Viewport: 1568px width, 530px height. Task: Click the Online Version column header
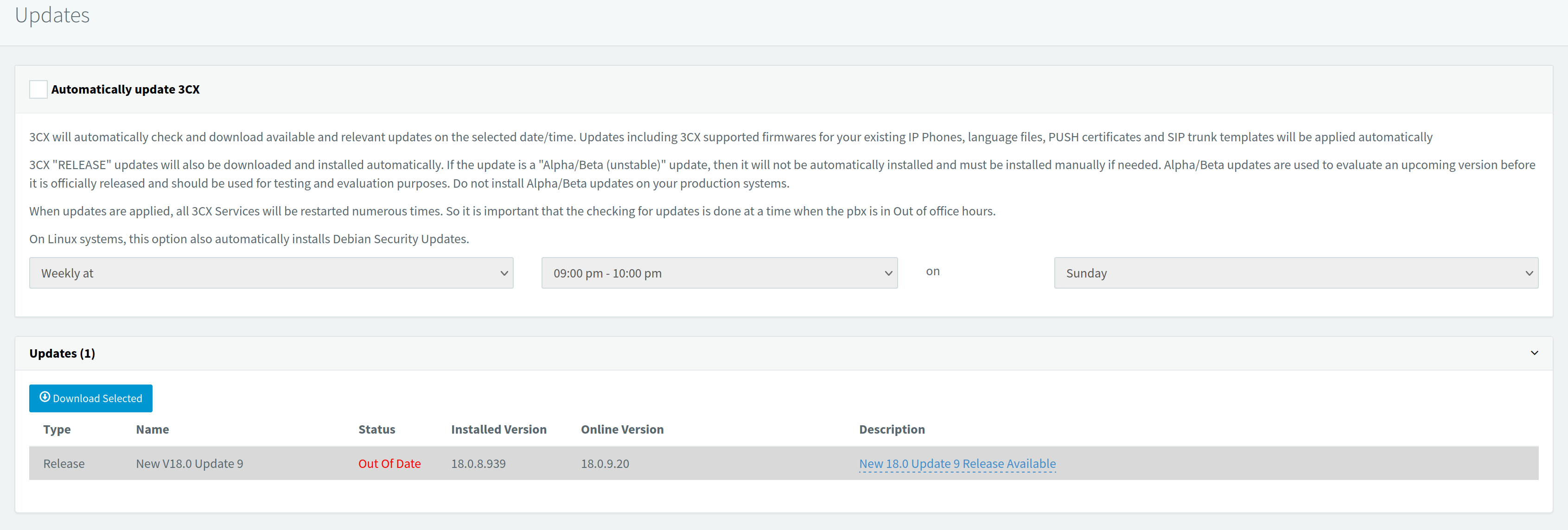[621, 429]
